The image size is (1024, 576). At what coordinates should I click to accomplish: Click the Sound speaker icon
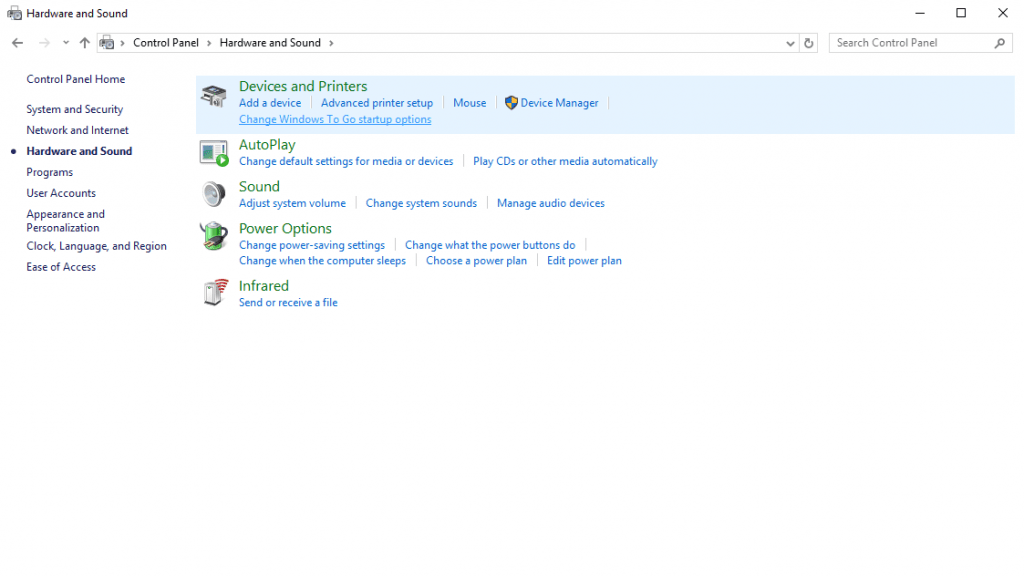pyautogui.click(x=214, y=194)
